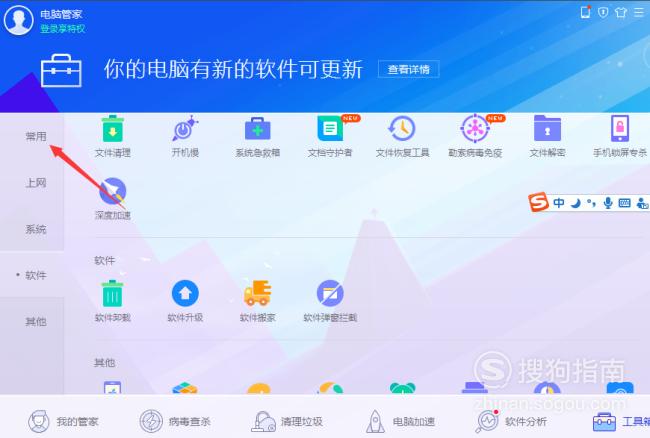Open the 文档守护者 document guardian

[330, 137]
